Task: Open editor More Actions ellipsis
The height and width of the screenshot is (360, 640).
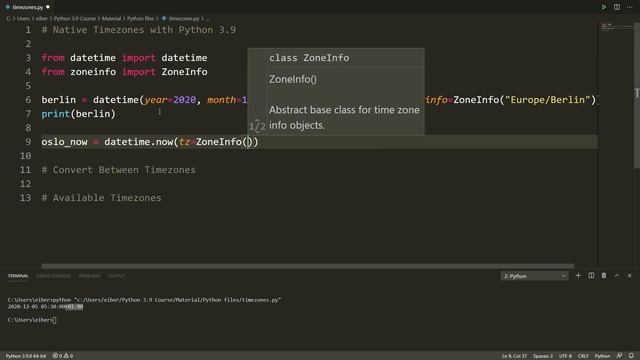Action: (629, 7)
